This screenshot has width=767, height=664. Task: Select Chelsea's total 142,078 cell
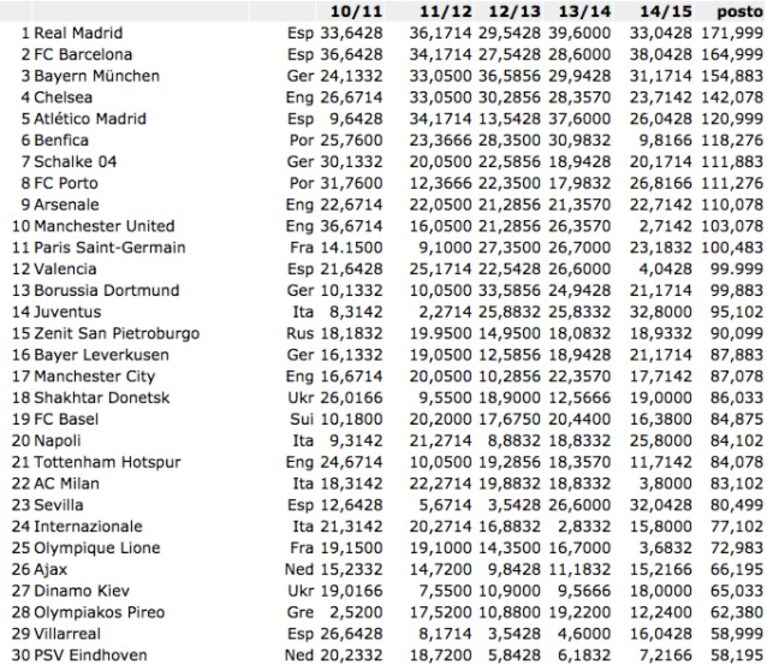[732, 97]
